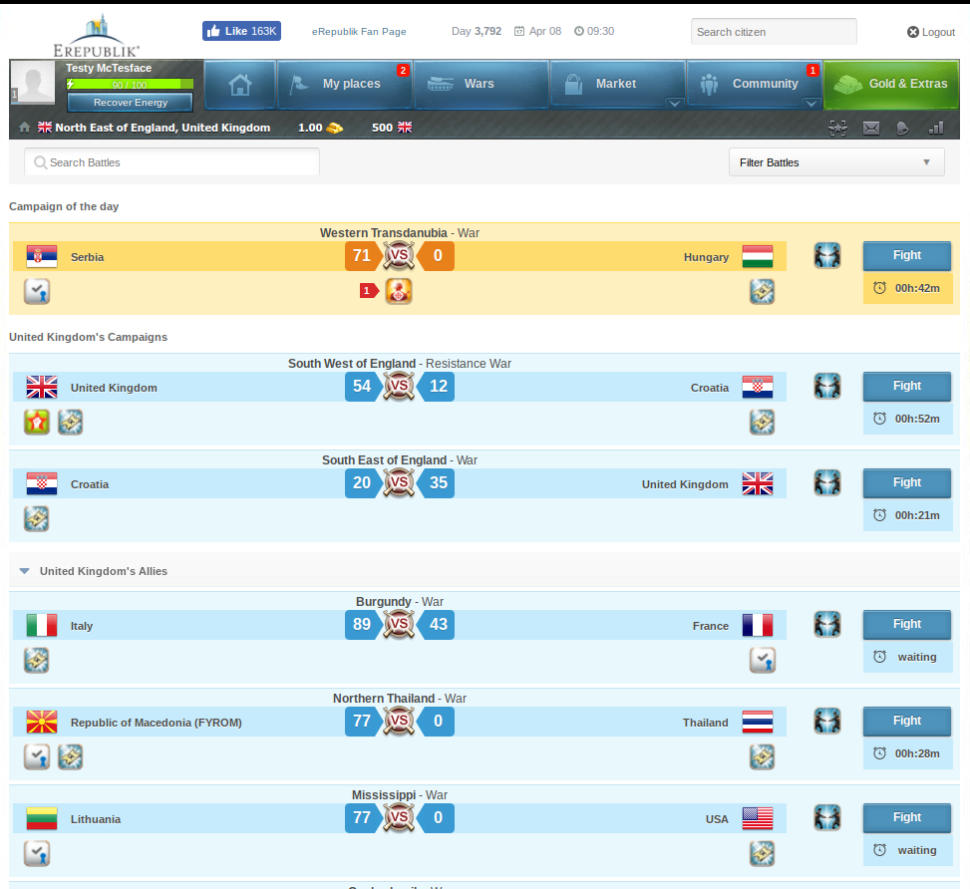The height and width of the screenshot is (889, 970).
Task: Open the My places menu
Action: pyautogui.click(x=345, y=84)
